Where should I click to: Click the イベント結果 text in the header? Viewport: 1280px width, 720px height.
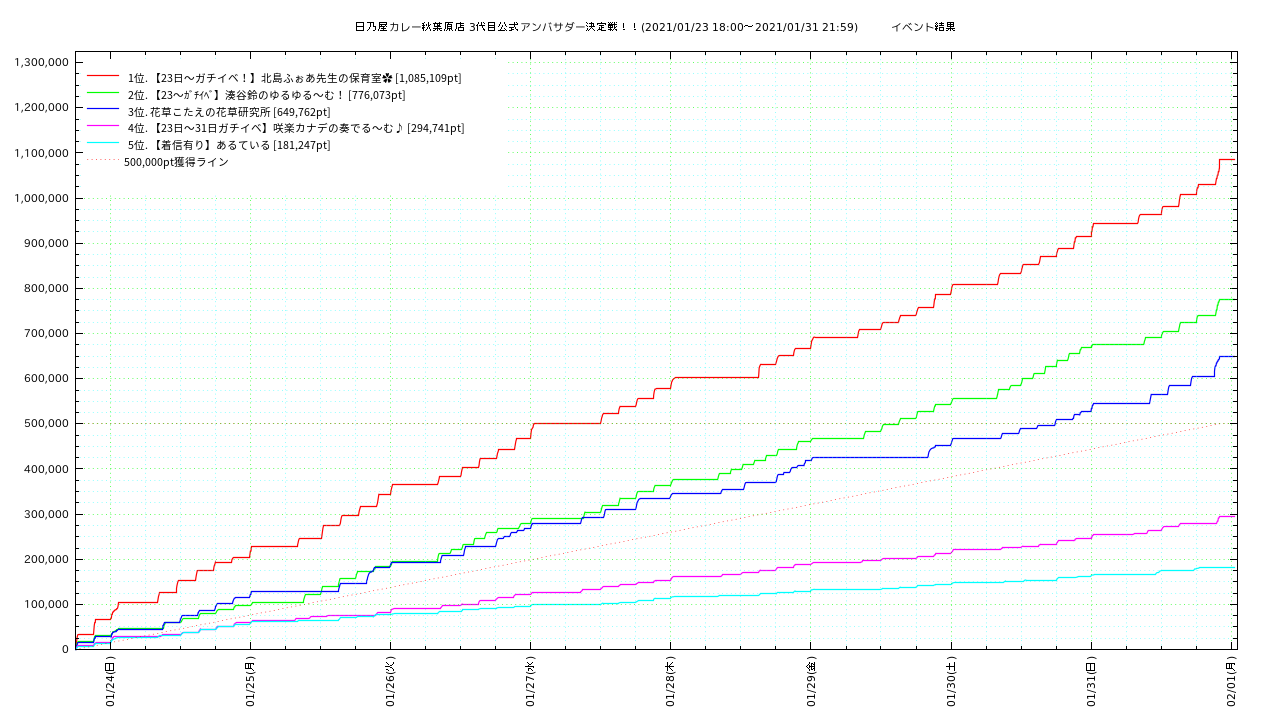pyautogui.click(x=923, y=27)
